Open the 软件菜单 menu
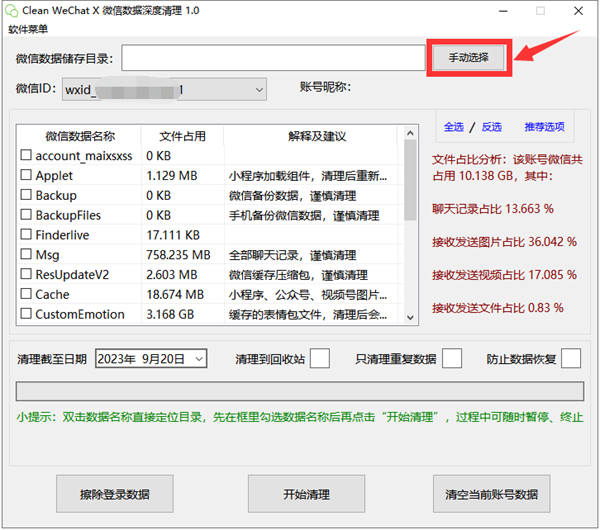This screenshot has height=530, width=600. (28, 29)
